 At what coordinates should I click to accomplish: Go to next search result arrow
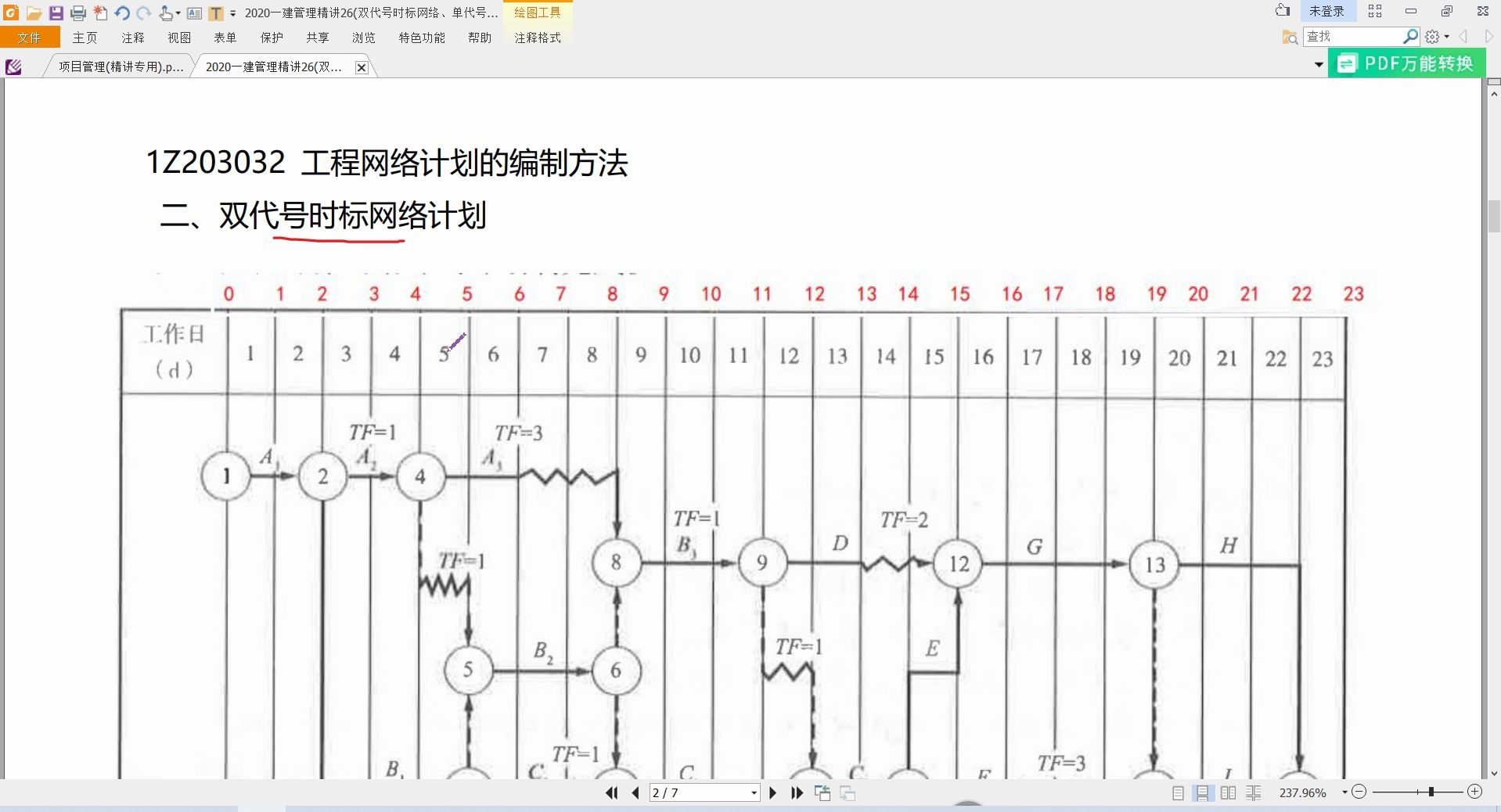[x=1488, y=37]
